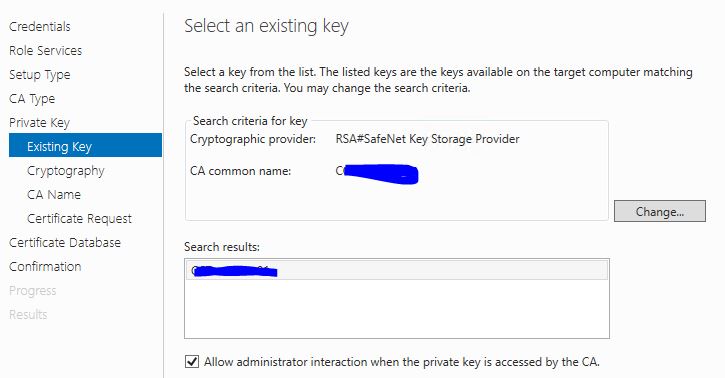Open the Confirmation step

[x=45, y=267]
